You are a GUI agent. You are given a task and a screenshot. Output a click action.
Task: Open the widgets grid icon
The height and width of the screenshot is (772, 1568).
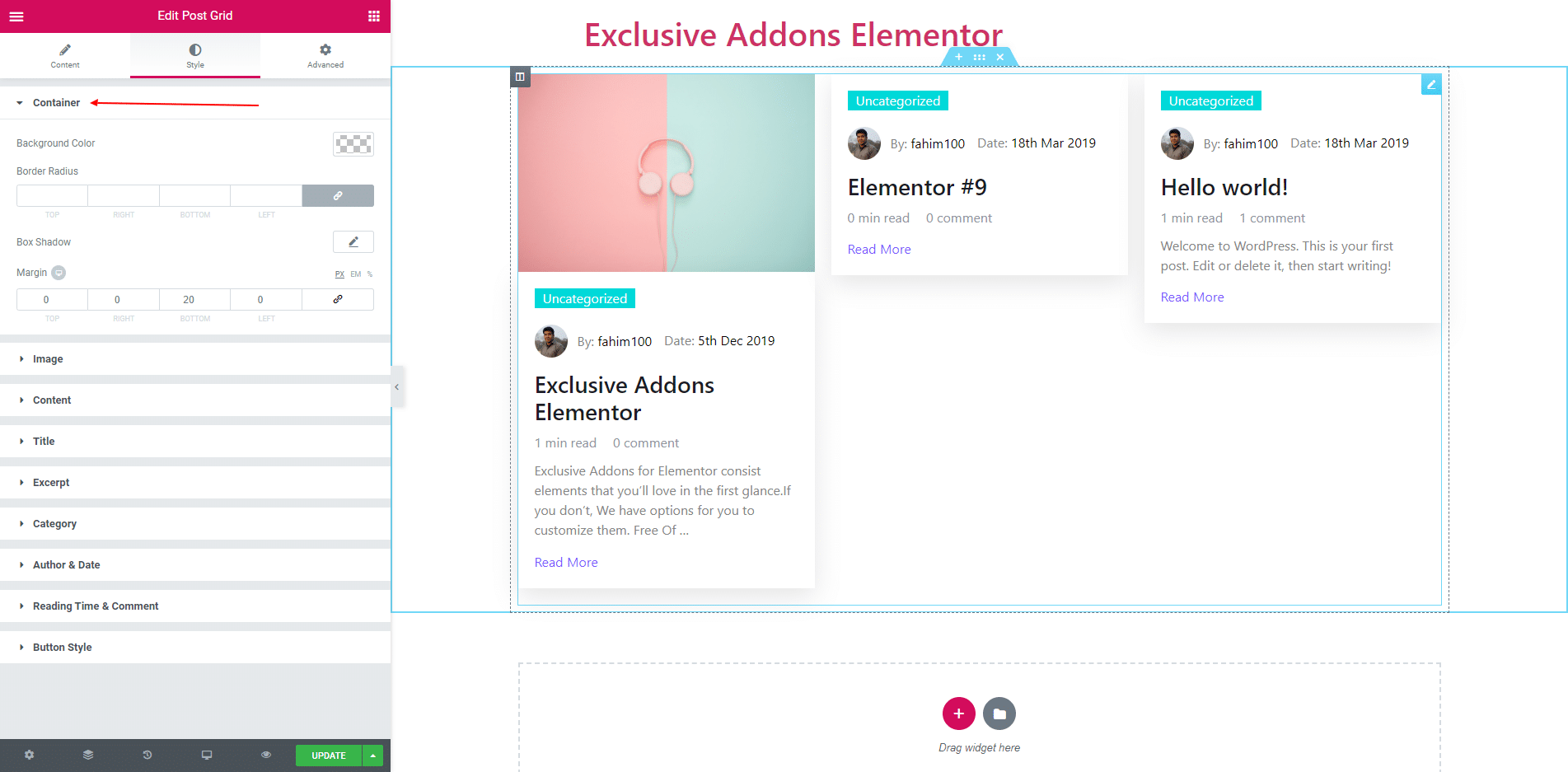pos(374,16)
